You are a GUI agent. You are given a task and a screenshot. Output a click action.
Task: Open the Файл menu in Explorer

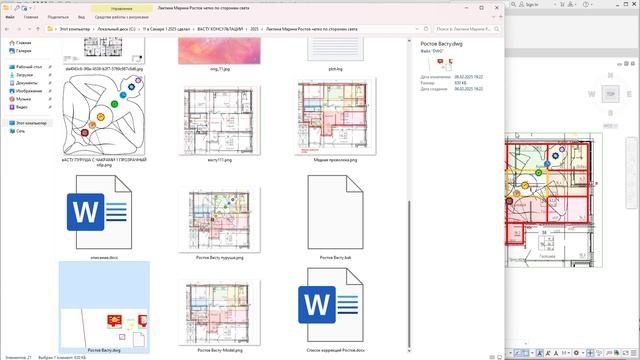coord(10,17)
